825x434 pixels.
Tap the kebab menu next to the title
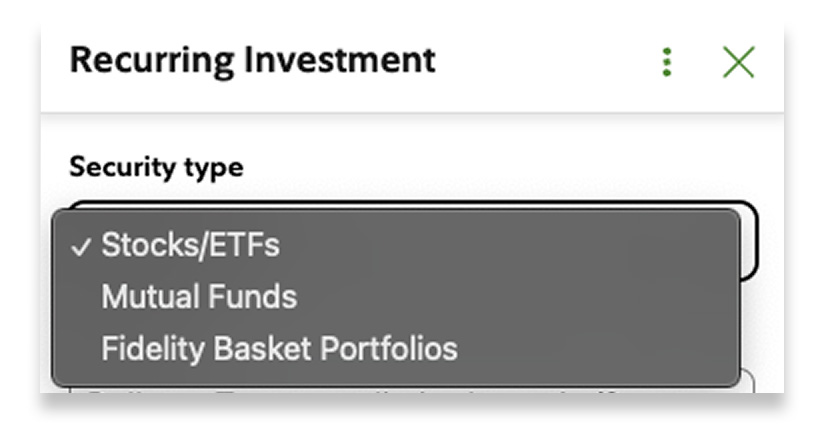point(667,62)
